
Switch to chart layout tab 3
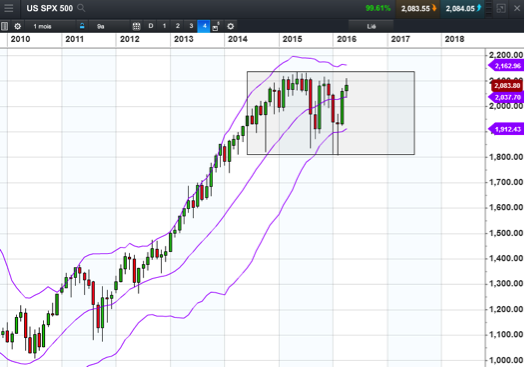191,26
